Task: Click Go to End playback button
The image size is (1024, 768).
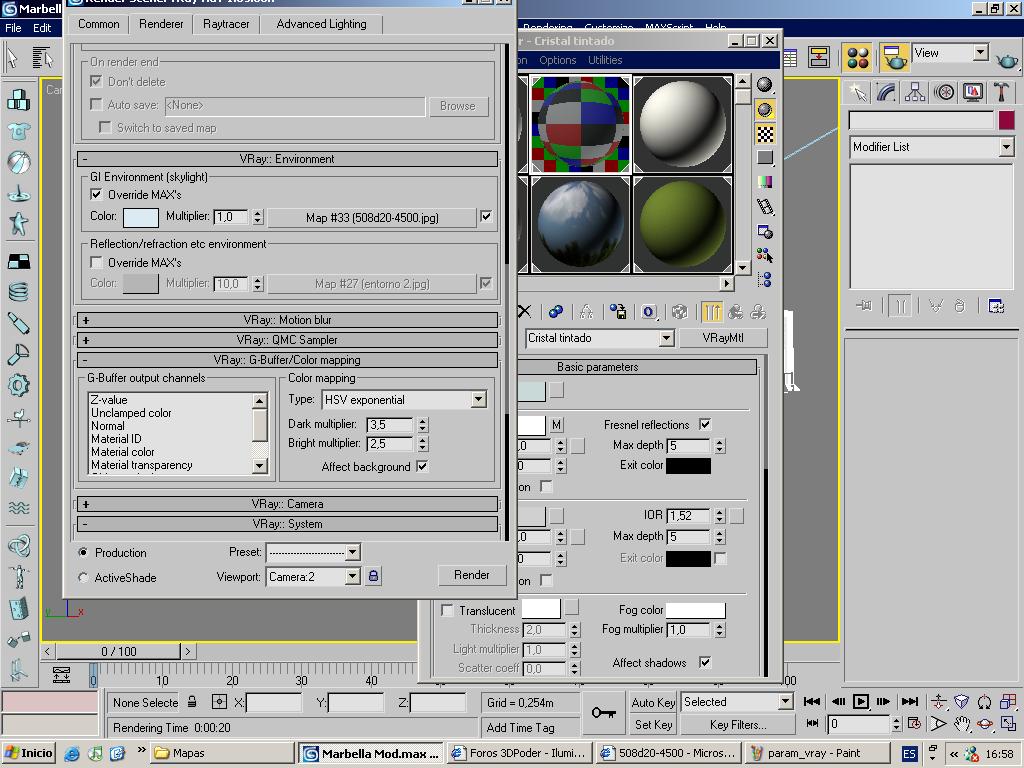Action: [909, 701]
